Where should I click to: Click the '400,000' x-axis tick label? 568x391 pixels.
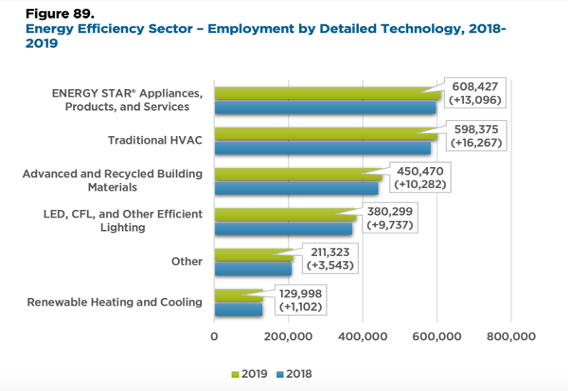tap(363, 337)
